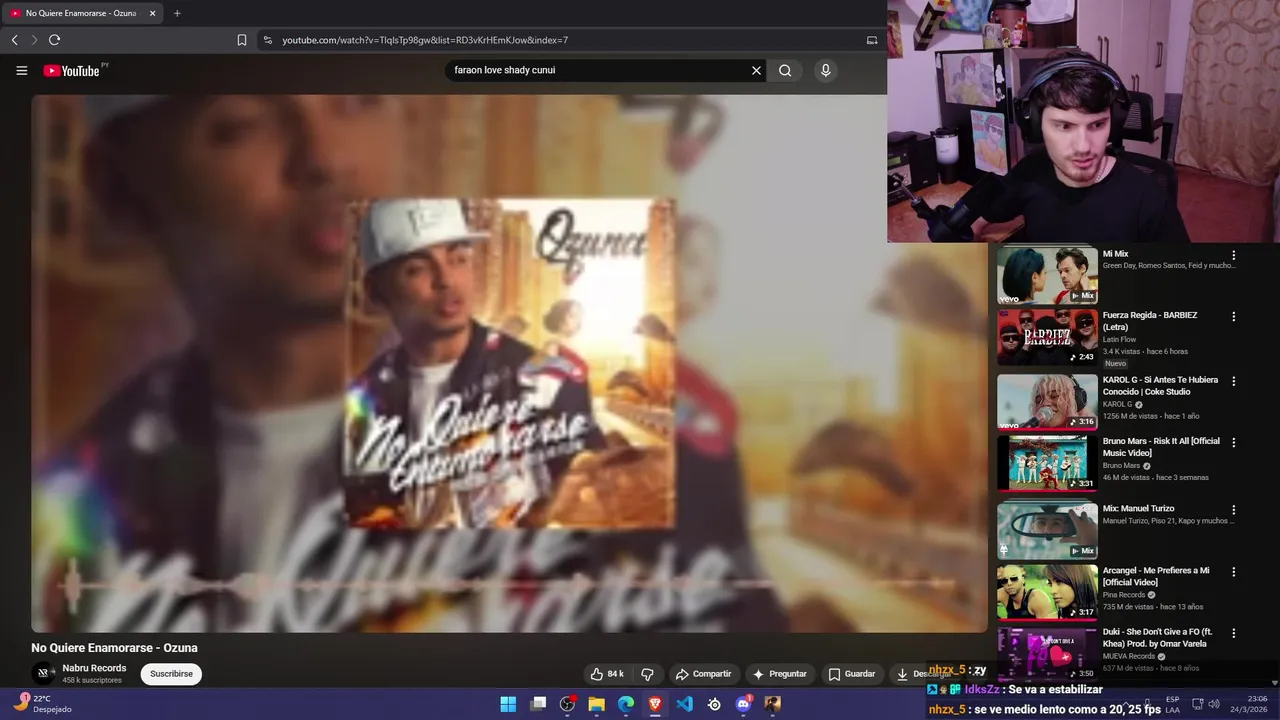The image size is (1280, 720).
Task: Open KAROL G Si Antes Te Hubiera Conocido title
Action: coord(1160,386)
